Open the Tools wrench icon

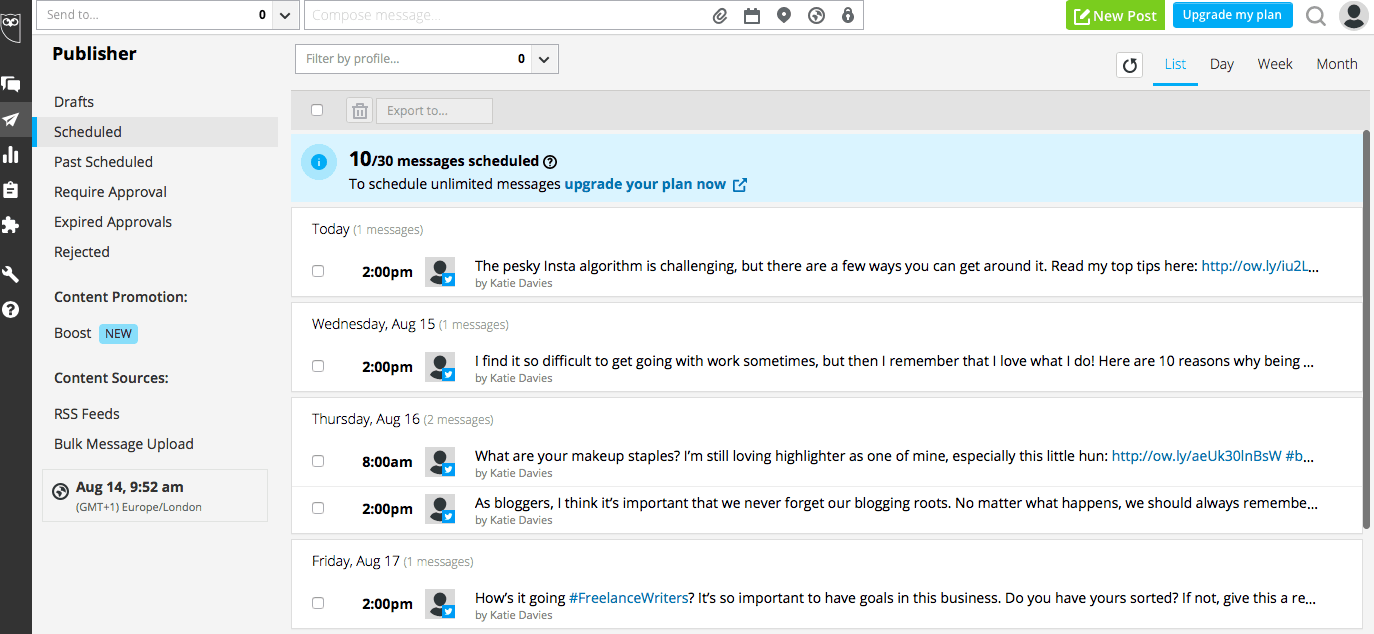tap(11, 275)
